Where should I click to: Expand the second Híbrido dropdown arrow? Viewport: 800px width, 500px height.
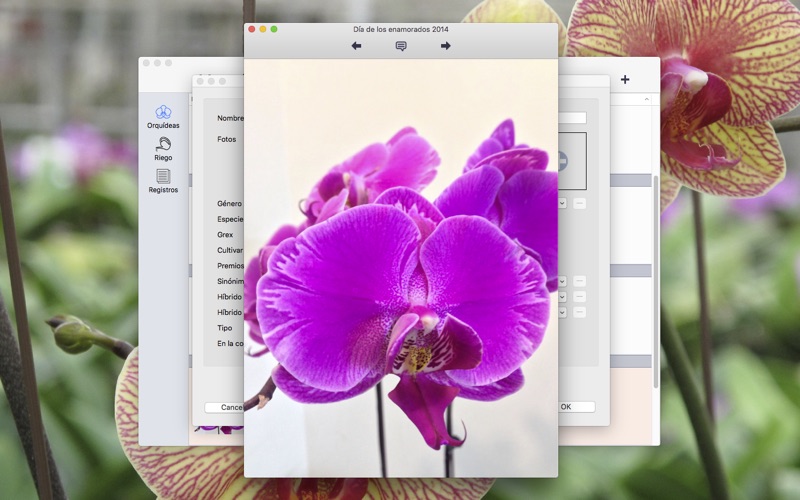pos(563,312)
